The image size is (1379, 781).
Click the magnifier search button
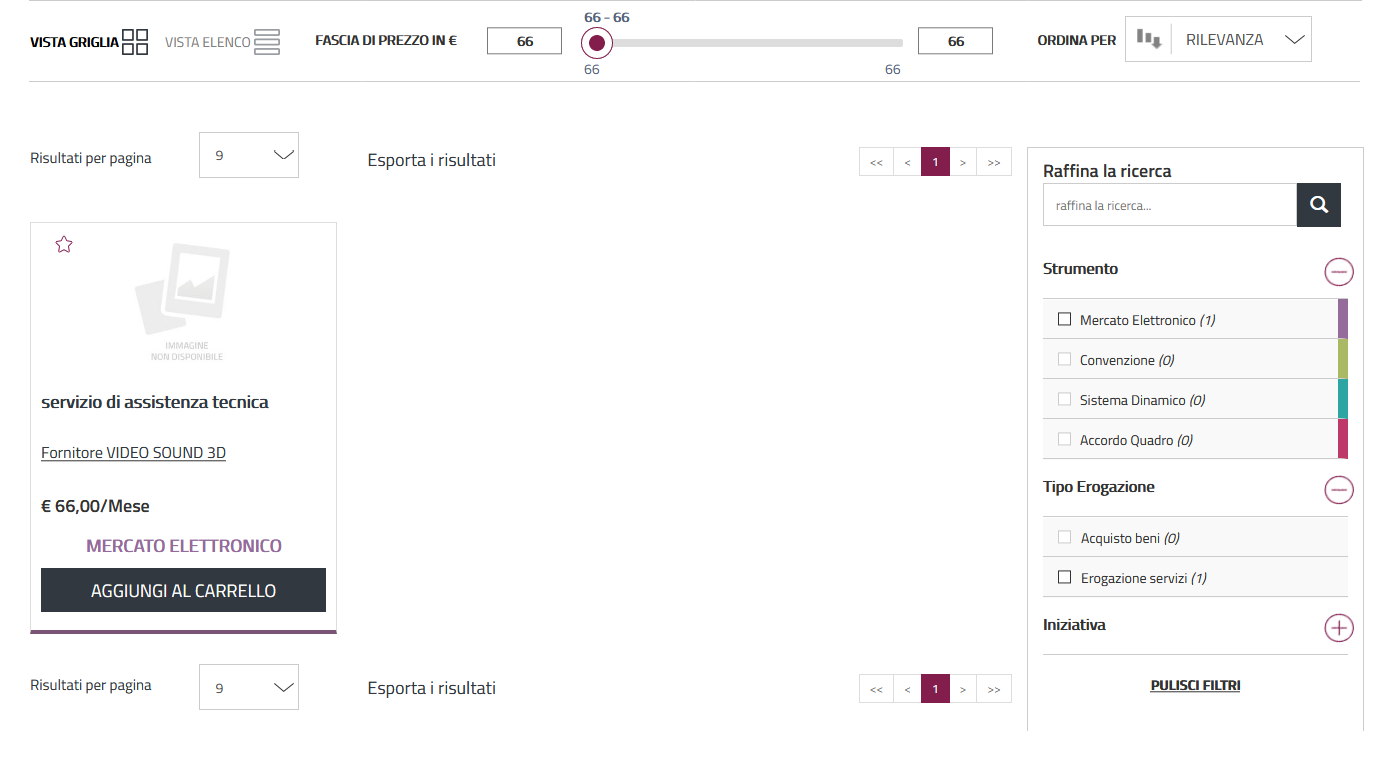[1318, 205]
